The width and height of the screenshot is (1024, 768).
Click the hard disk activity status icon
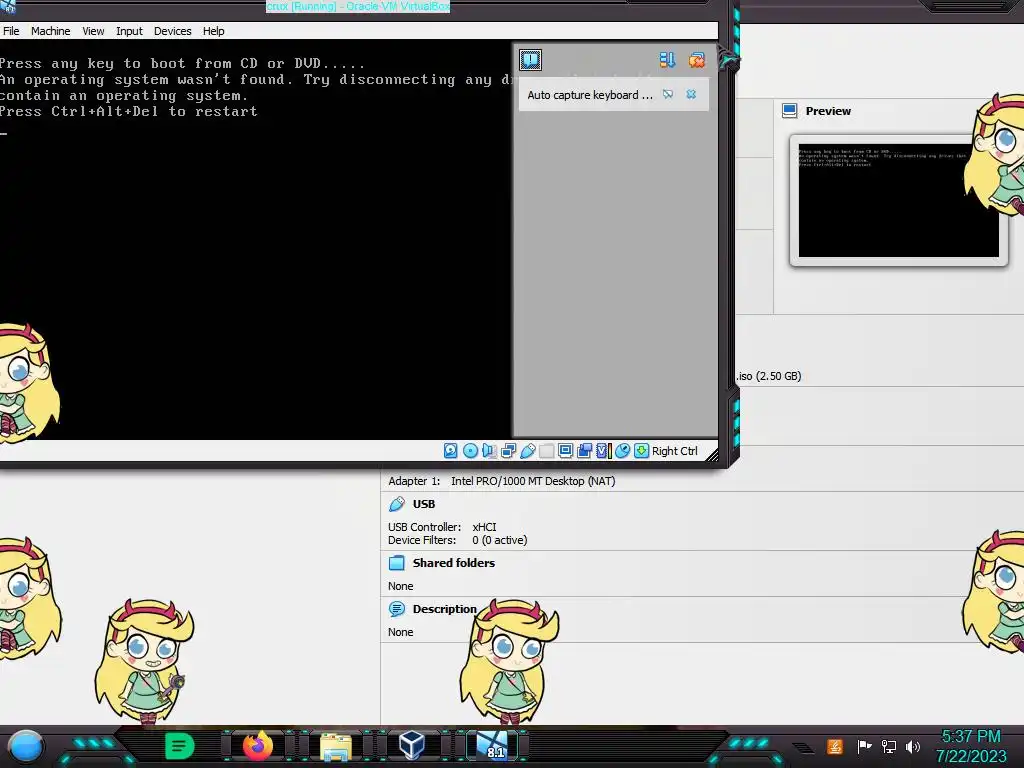tap(451, 451)
